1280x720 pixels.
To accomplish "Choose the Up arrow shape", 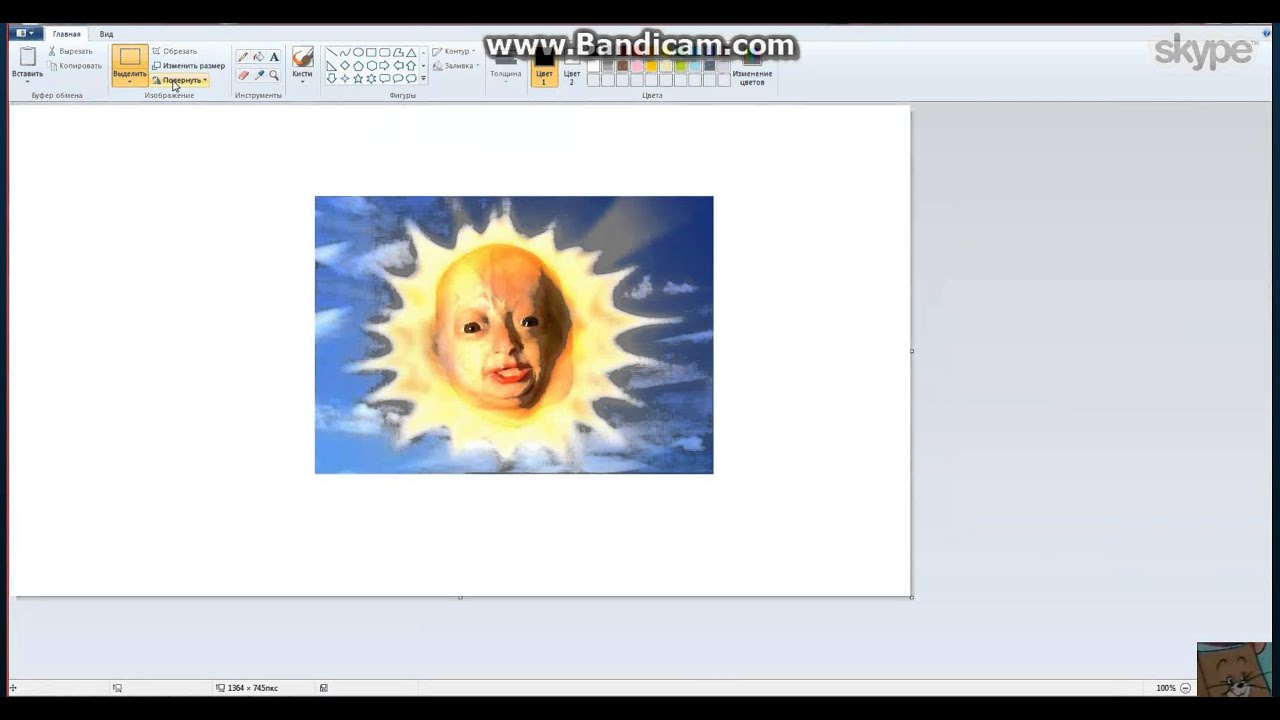I will (x=411, y=66).
